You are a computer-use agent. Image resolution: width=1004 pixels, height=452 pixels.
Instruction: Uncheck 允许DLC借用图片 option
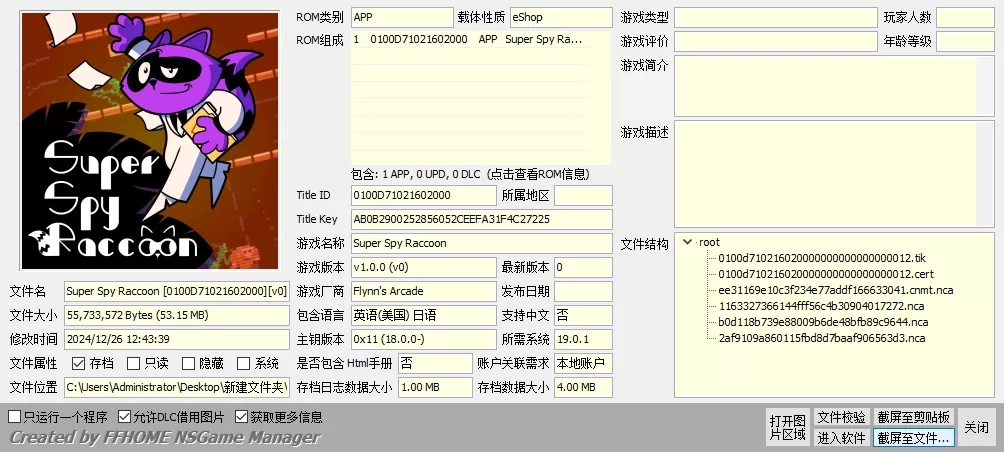click(125, 417)
